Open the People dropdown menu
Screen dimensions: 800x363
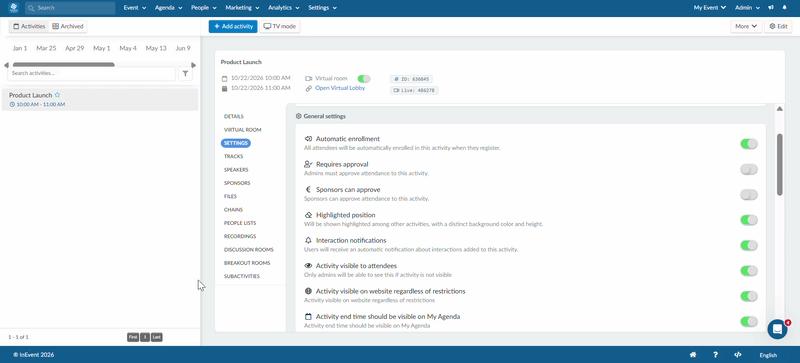[x=204, y=8]
